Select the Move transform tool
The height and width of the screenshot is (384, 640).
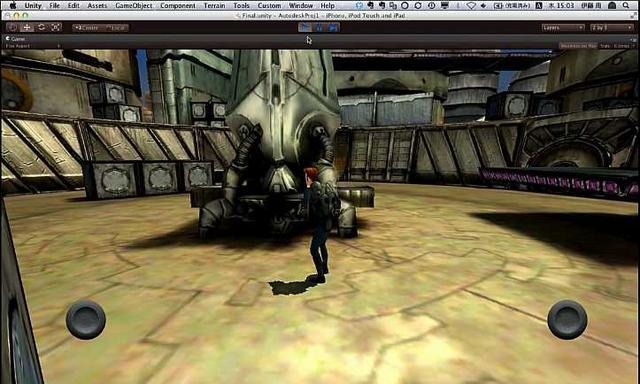[x=27, y=27]
